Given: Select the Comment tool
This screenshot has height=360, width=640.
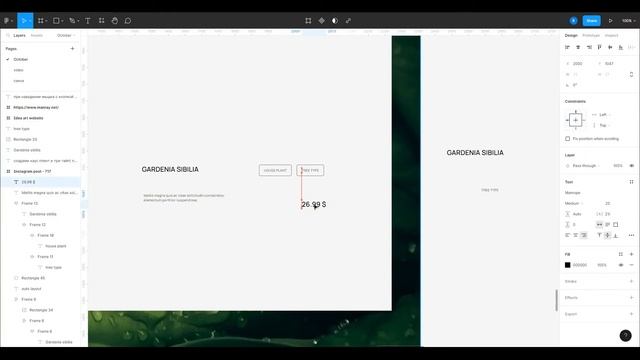Looking at the screenshot, I should coord(128,20).
